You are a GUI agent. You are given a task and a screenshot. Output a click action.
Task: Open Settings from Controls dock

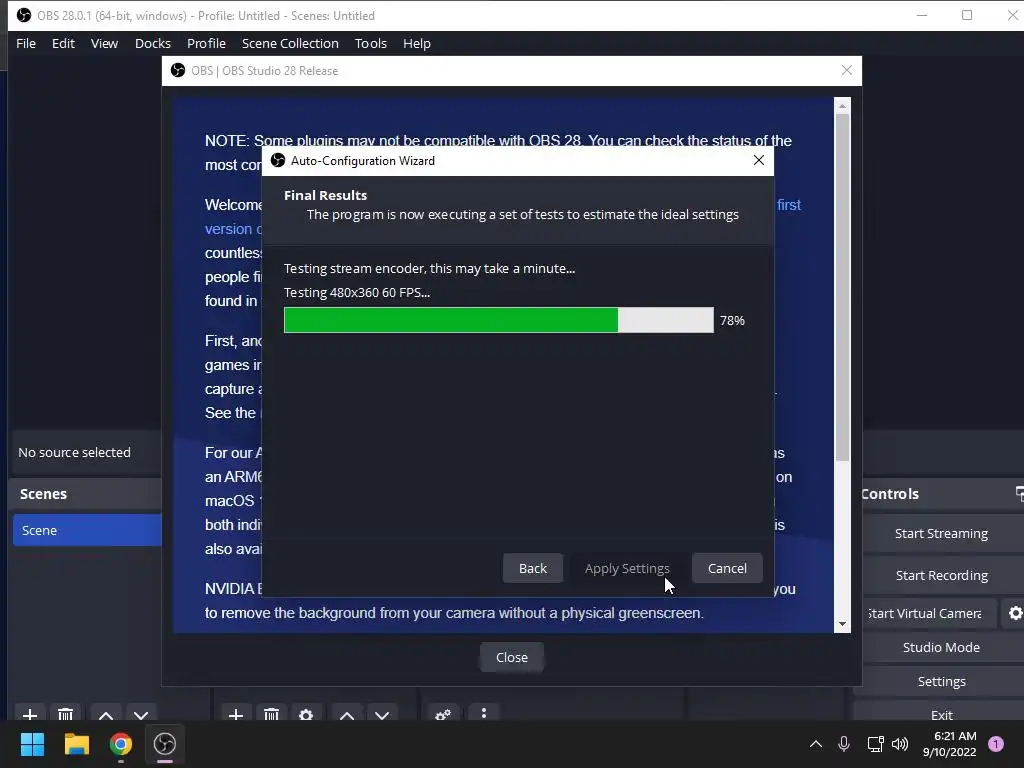point(941,681)
